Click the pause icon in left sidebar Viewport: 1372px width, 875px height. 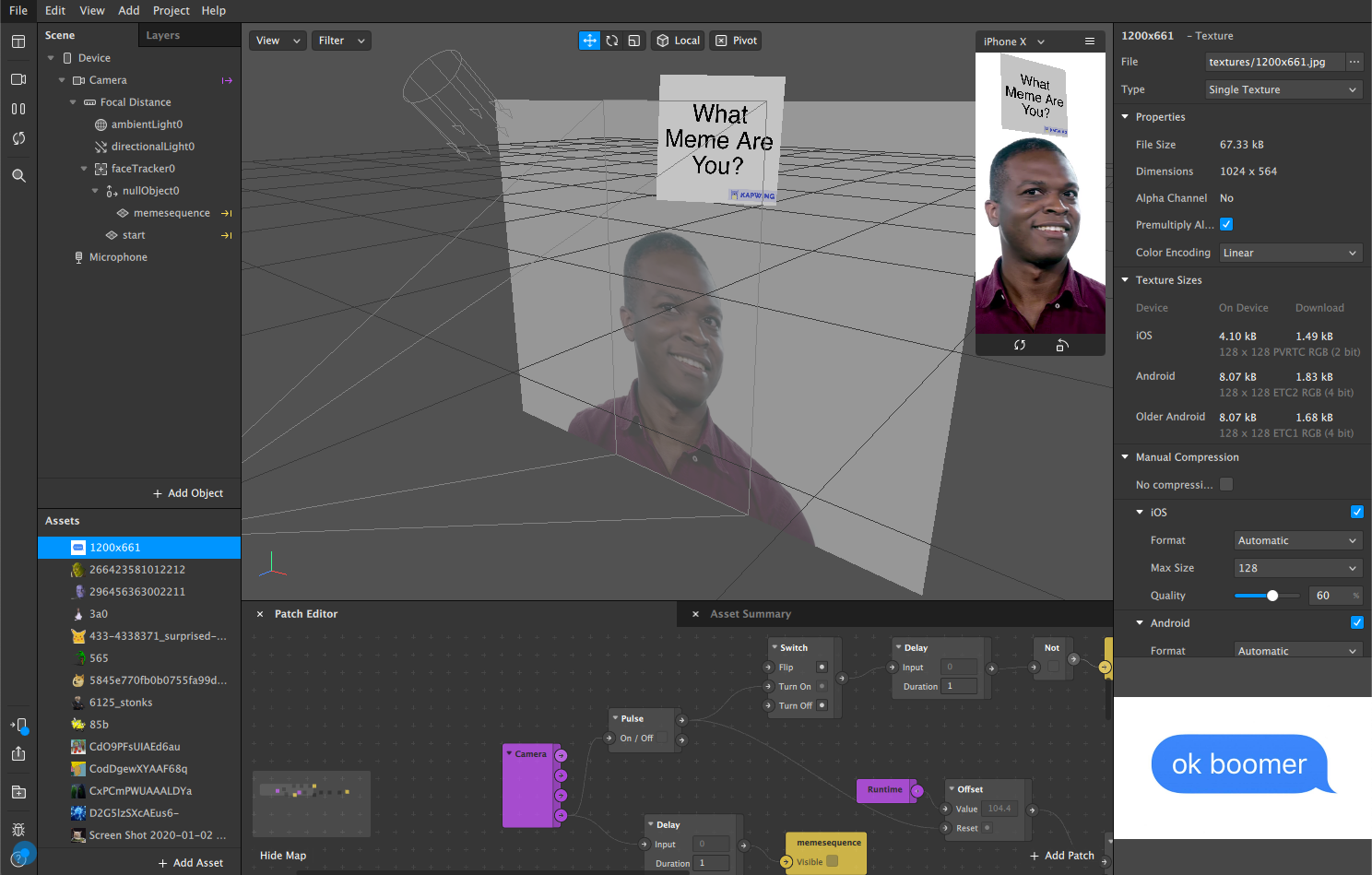(18, 109)
